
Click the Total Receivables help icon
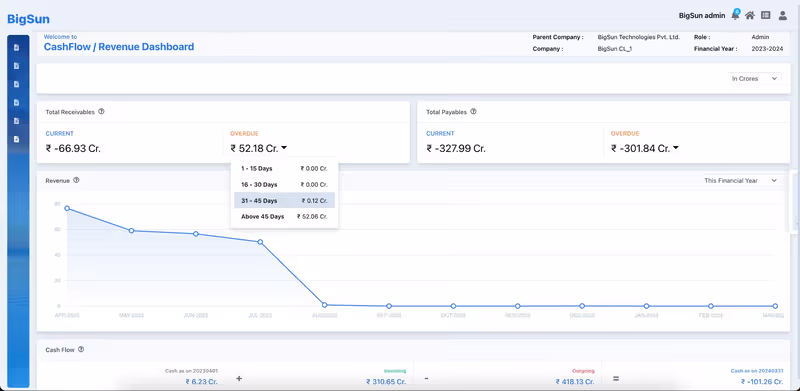tap(101, 111)
